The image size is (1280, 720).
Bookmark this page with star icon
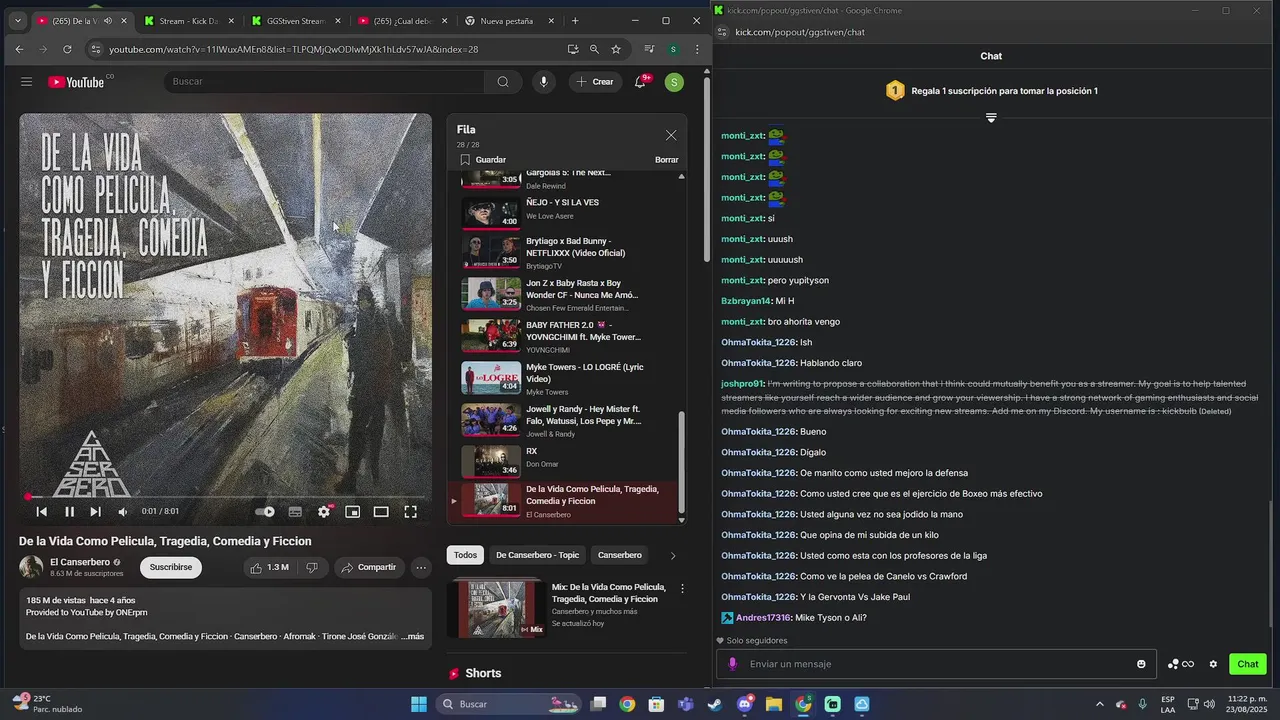tap(616, 49)
